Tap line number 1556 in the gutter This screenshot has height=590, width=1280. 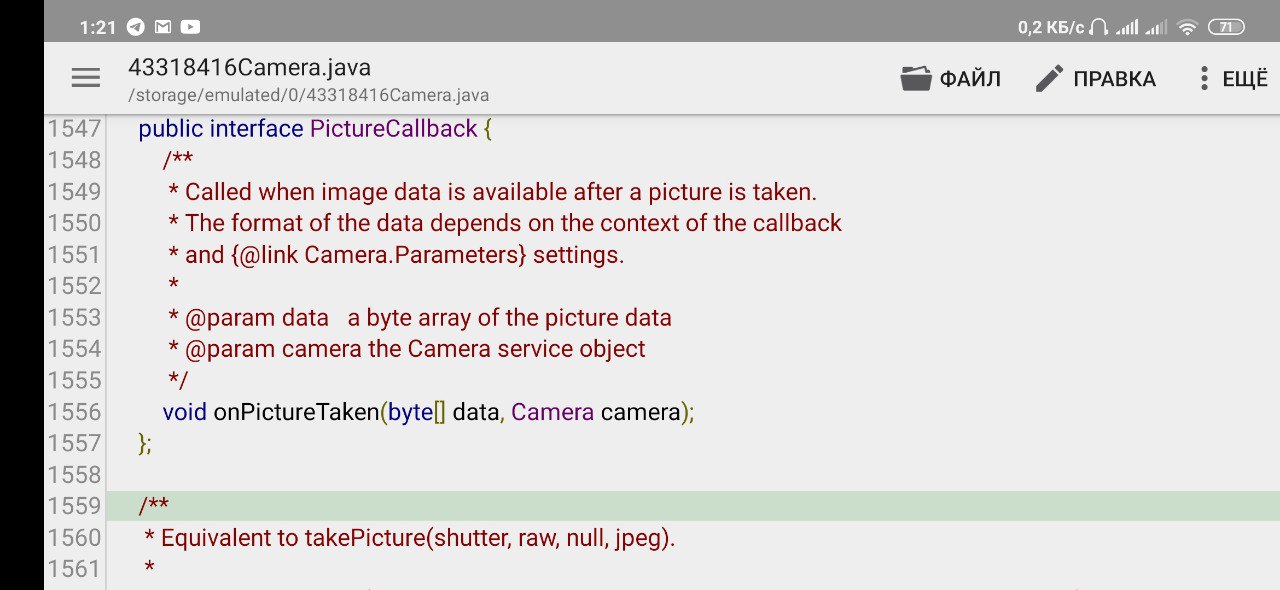click(x=75, y=412)
